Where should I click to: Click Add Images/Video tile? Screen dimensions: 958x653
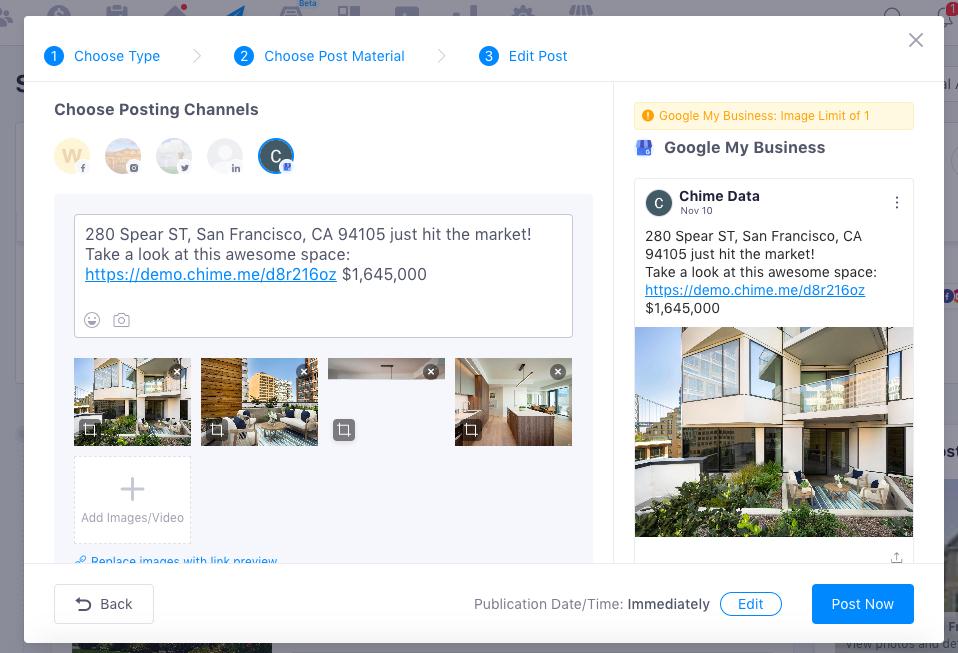133,500
